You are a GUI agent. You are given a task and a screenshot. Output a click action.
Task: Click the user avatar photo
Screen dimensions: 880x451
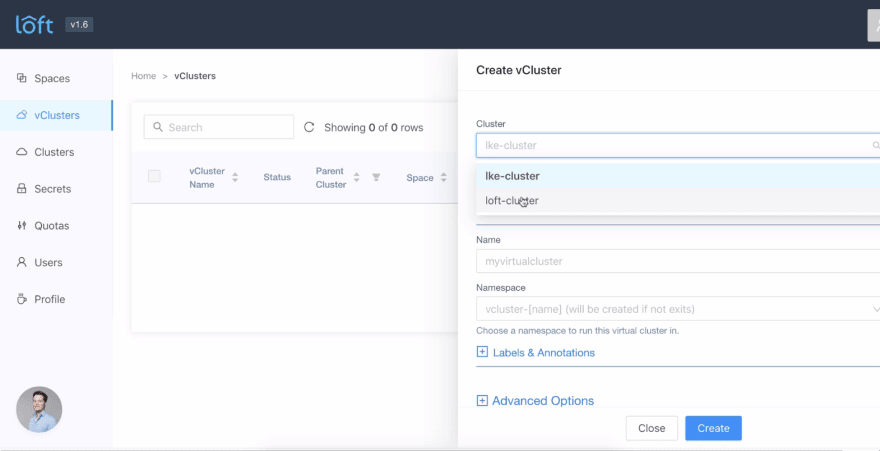pyautogui.click(x=39, y=409)
